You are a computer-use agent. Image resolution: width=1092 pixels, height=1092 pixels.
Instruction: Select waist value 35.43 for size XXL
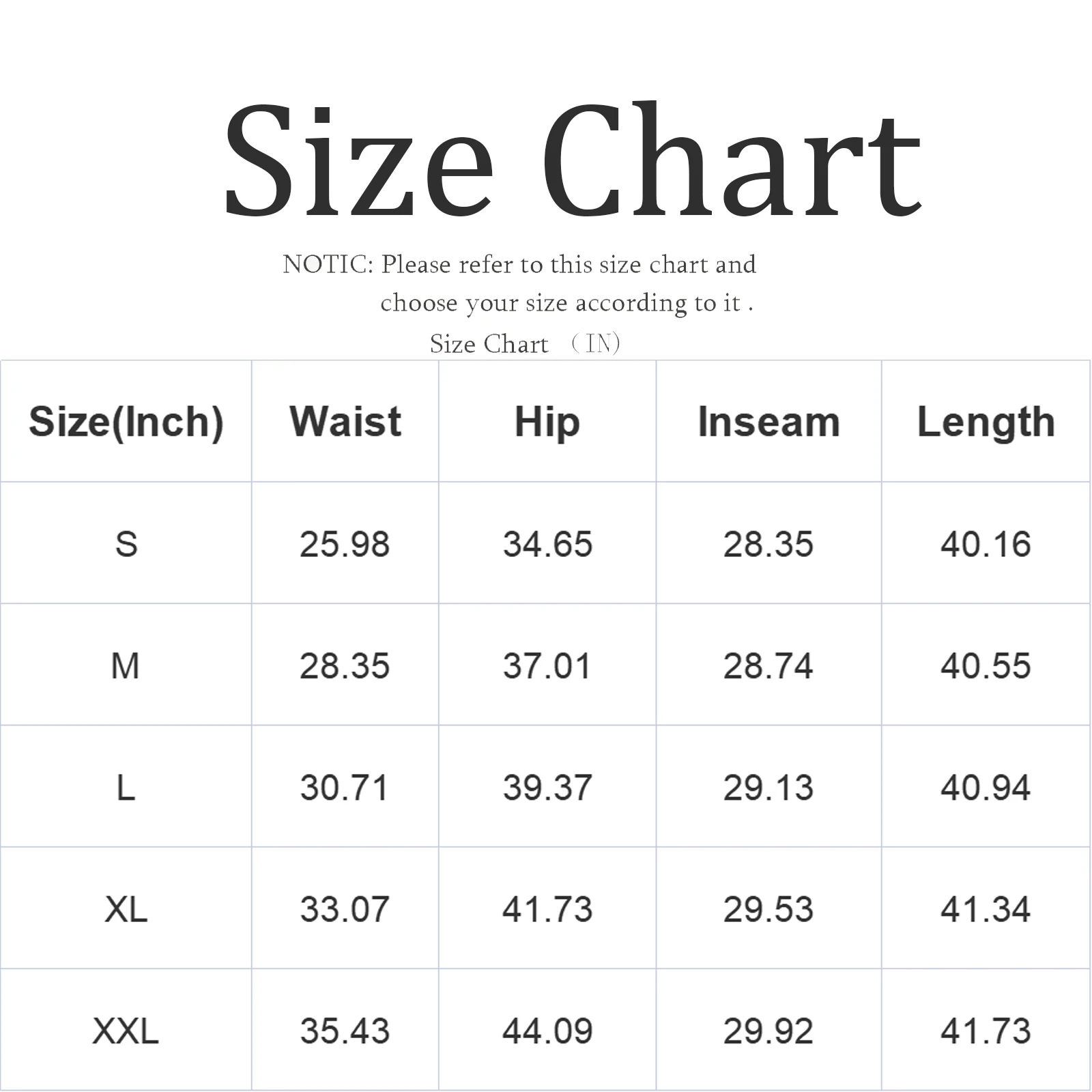[x=345, y=1031]
